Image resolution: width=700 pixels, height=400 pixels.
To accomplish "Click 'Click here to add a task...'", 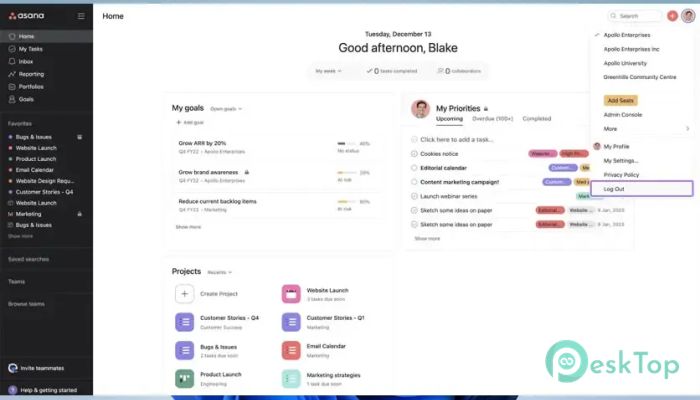I will tap(457, 139).
